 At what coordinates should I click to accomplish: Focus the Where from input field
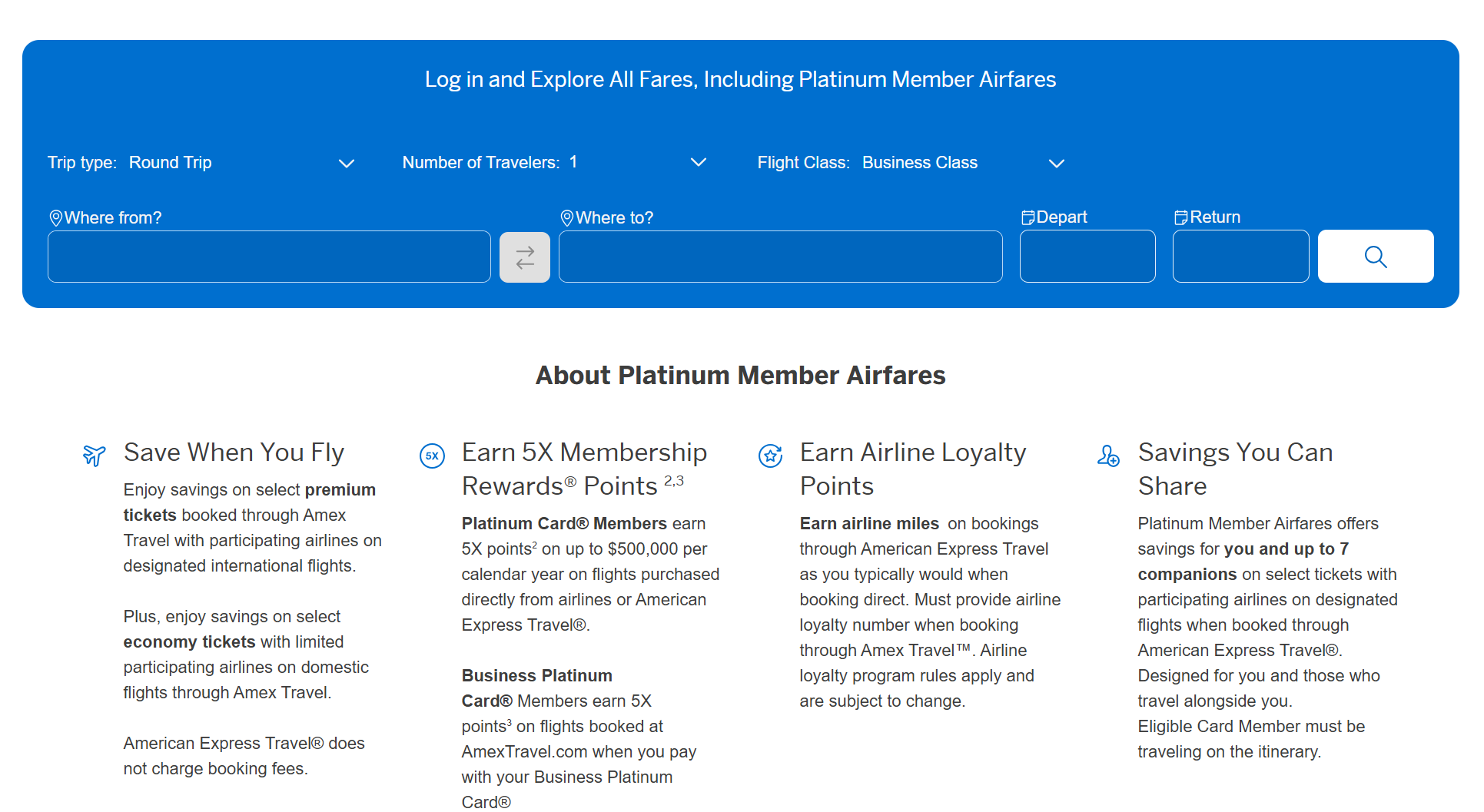(x=269, y=257)
